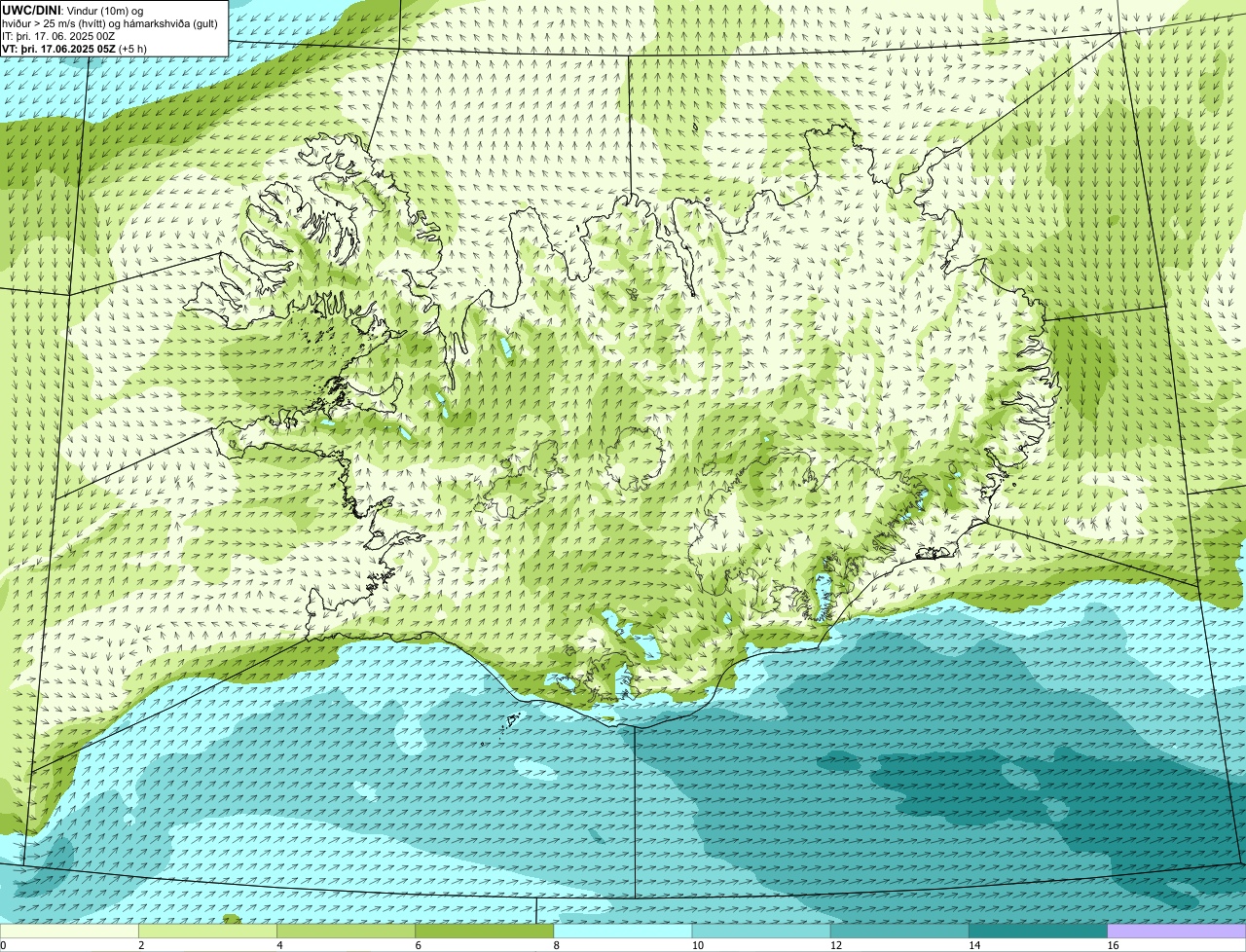1246x952 pixels.
Task: Pick the green 4–6 m/s legend swatch
Action: coord(346,932)
